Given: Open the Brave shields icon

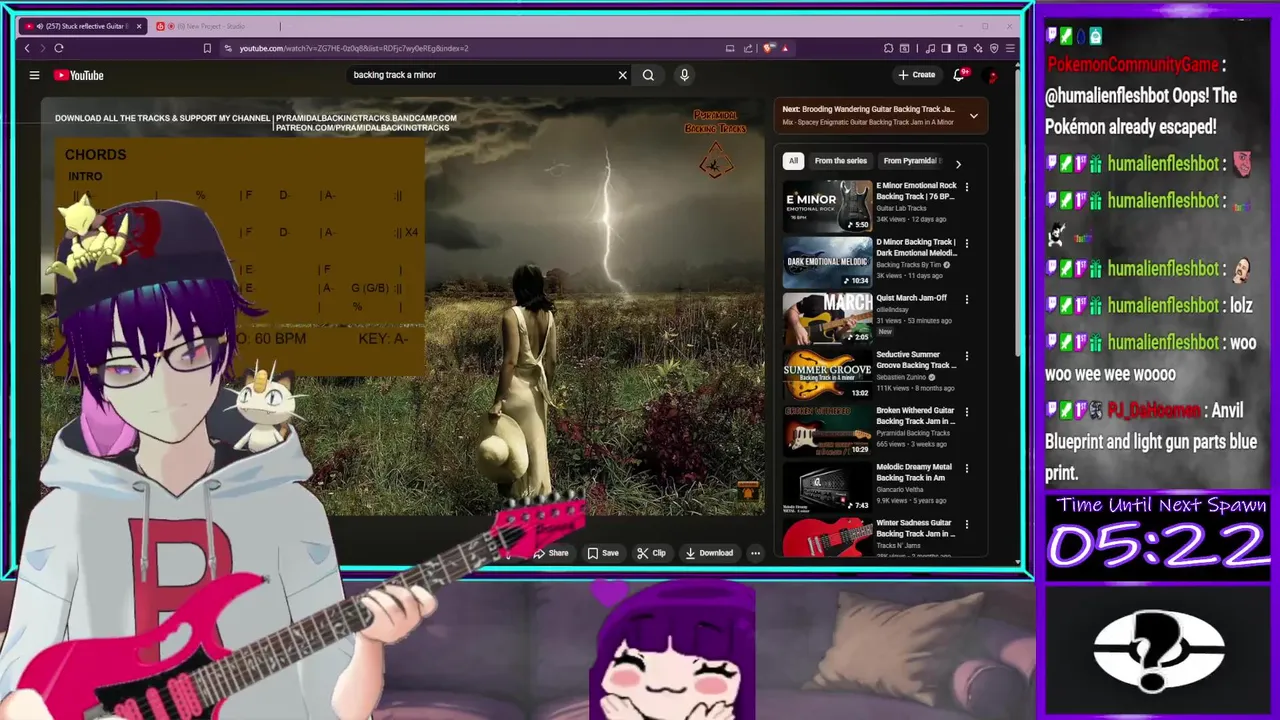Looking at the screenshot, I should tap(769, 48).
